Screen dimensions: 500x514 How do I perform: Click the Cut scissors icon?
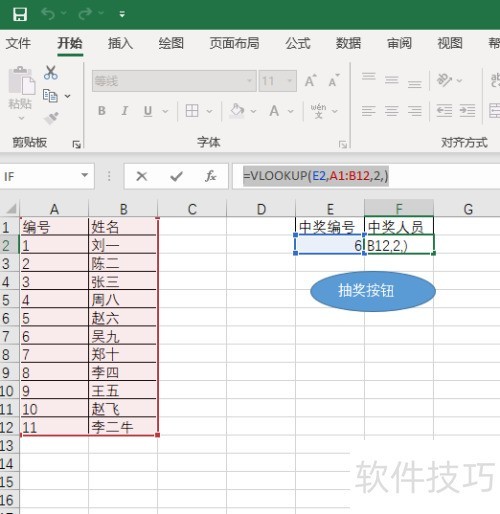[51, 72]
